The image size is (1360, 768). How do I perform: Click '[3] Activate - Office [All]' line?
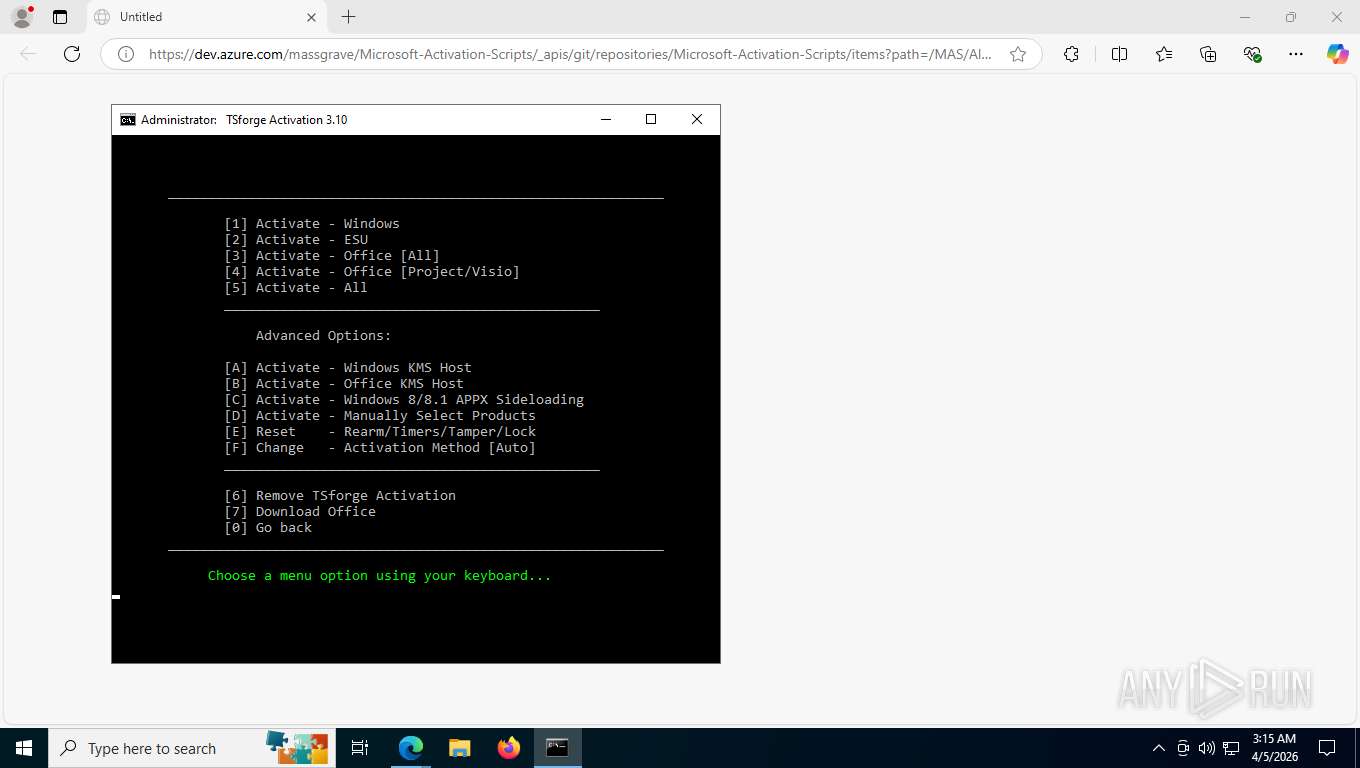332,255
